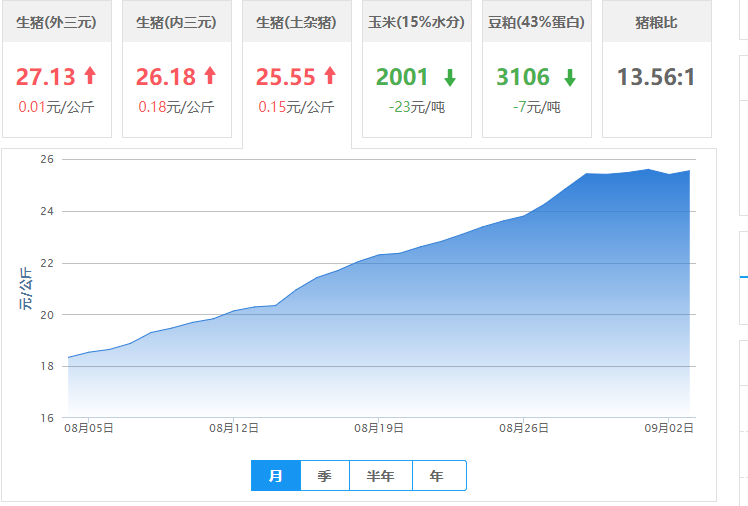Click the 26.18 price value
The image size is (748, 506).
click(x=166, y=77)
